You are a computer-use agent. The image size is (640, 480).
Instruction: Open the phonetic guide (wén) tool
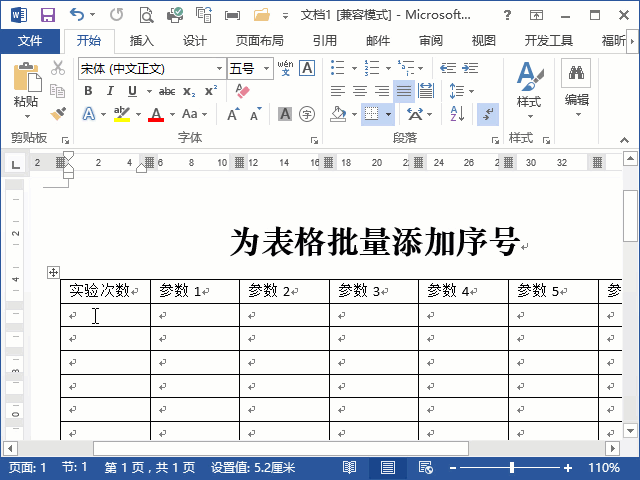tap(285, 68)
